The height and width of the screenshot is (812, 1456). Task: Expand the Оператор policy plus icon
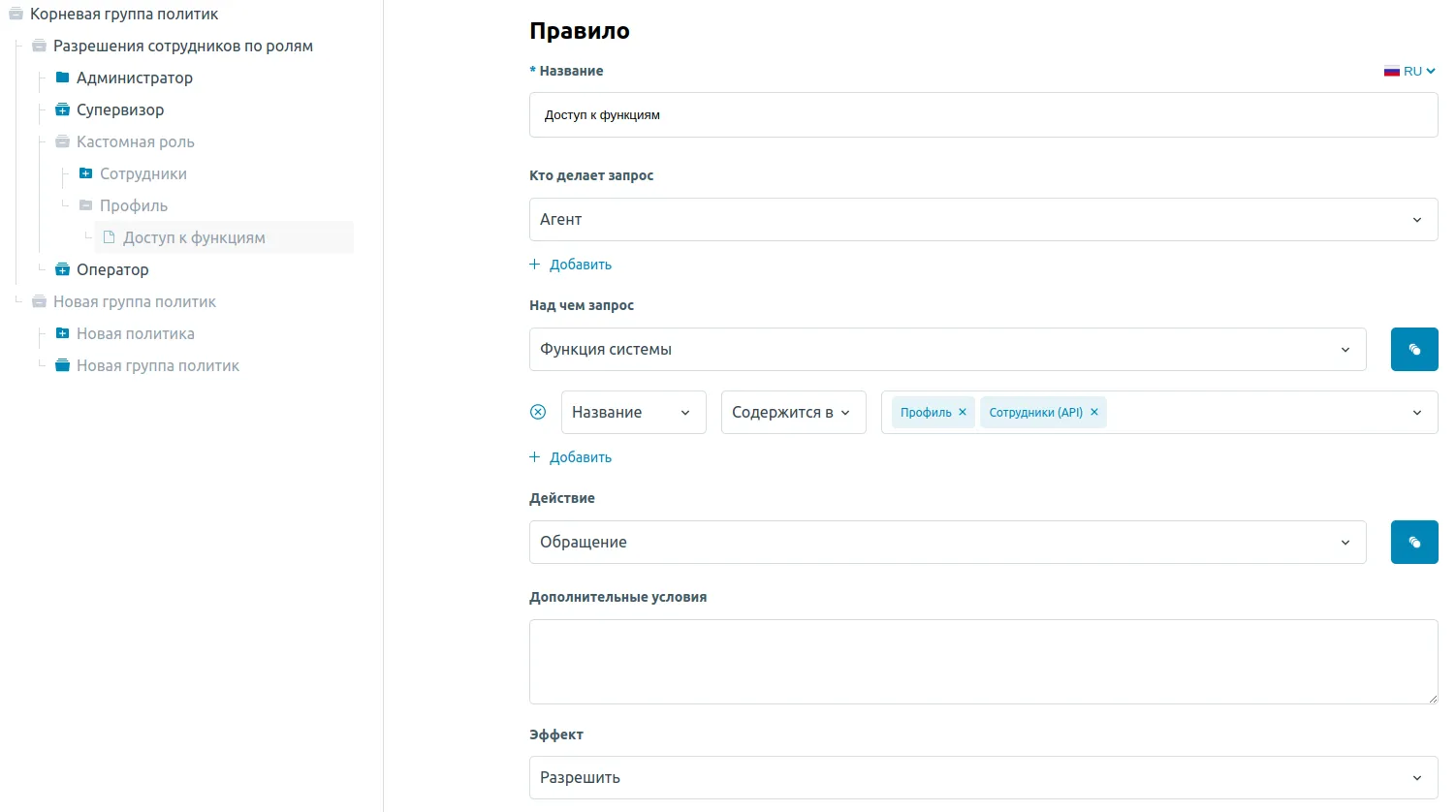62,269
